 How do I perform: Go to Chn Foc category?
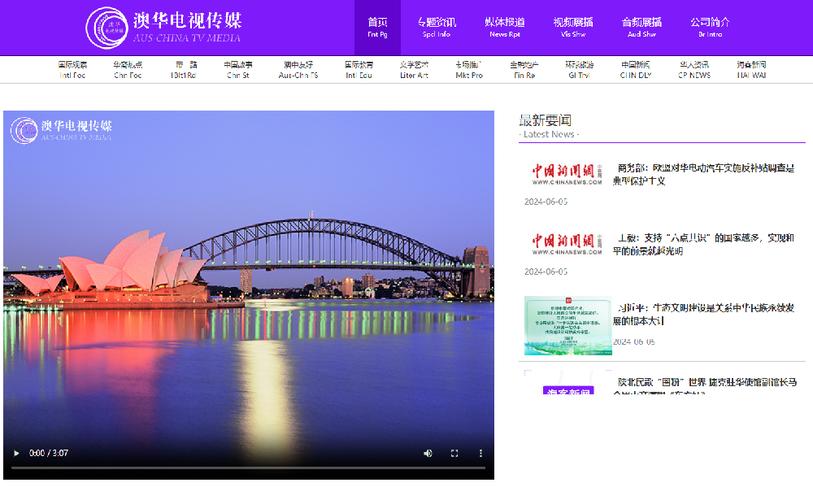click(128, 70)
